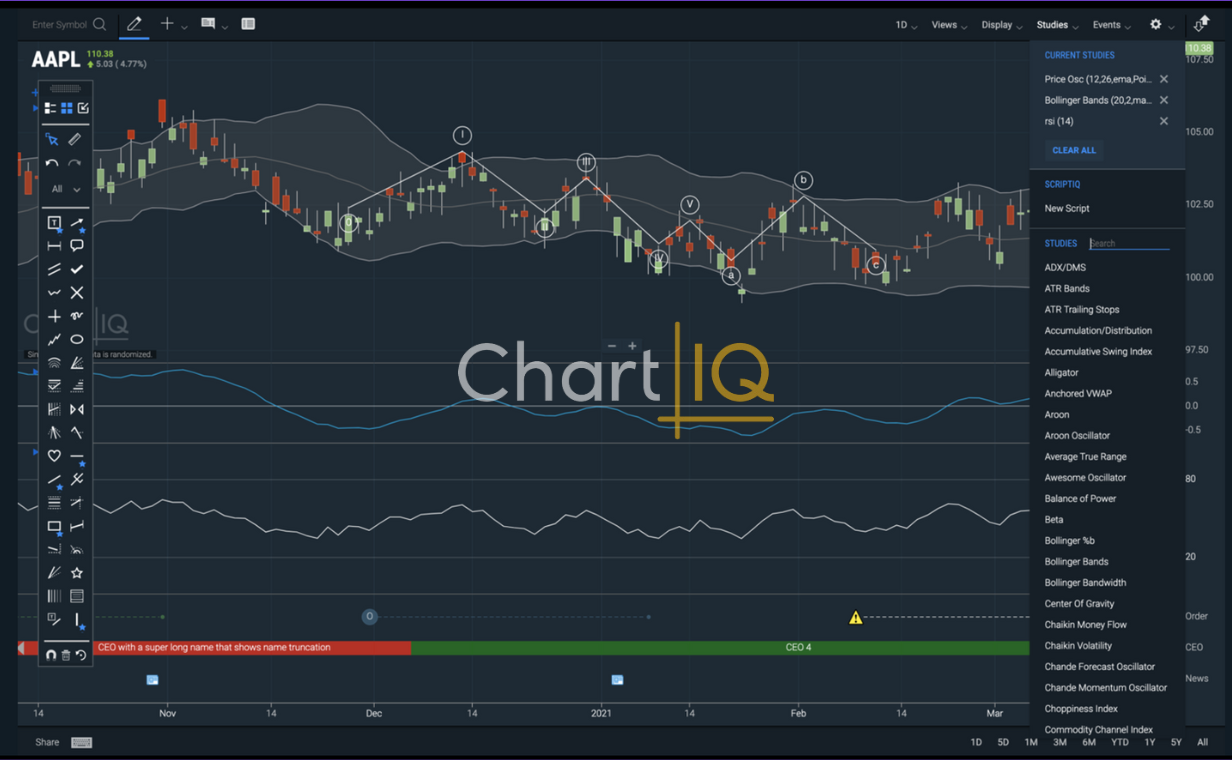Viewport: 1232px width, 760px height.
Task: Toggle keyboard shortcuts icon next to Share
Action: click(82, 742)
